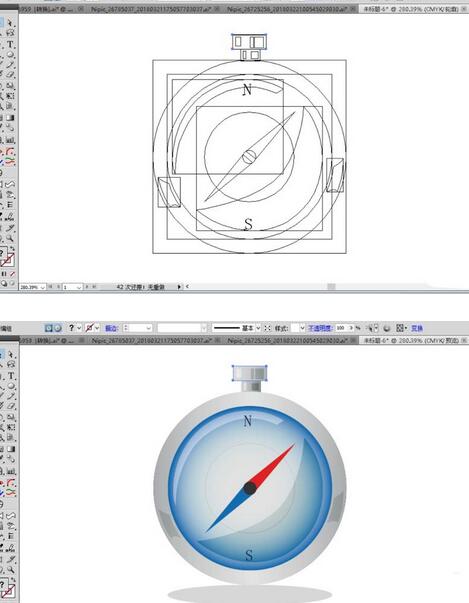The height and width of the screenshot is (603, 469).
Task: Click the stroke color swatch in control bar
Action: point(90,328)
